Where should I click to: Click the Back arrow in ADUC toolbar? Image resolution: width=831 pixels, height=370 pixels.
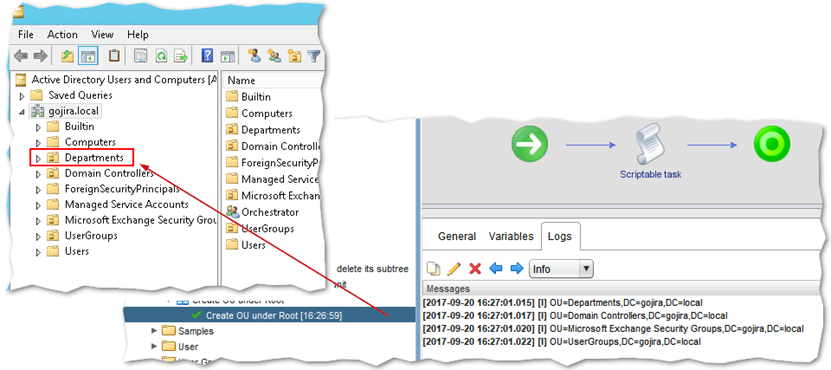21,55
